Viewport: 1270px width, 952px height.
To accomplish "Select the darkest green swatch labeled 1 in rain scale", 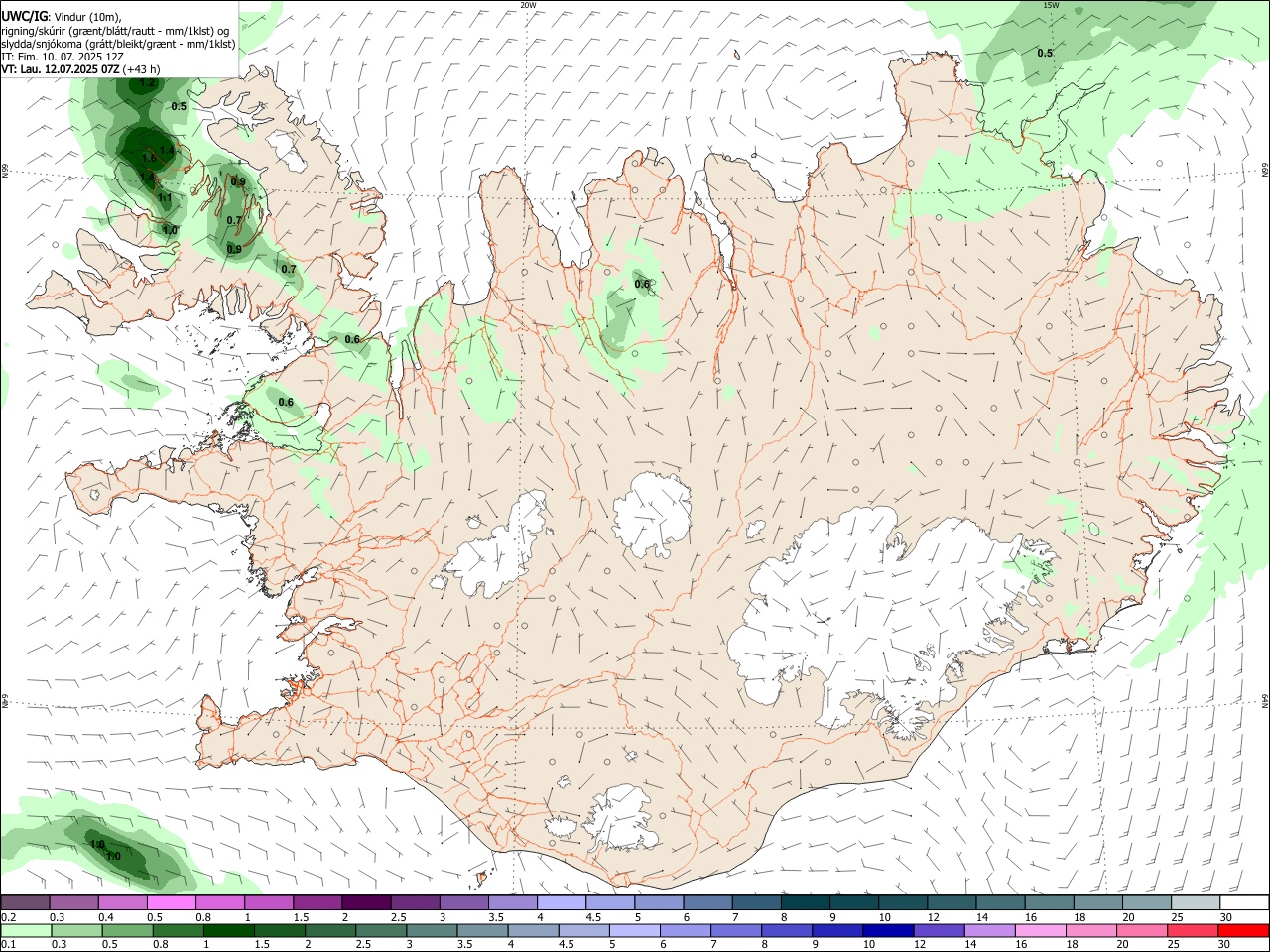I will point(229,930).
